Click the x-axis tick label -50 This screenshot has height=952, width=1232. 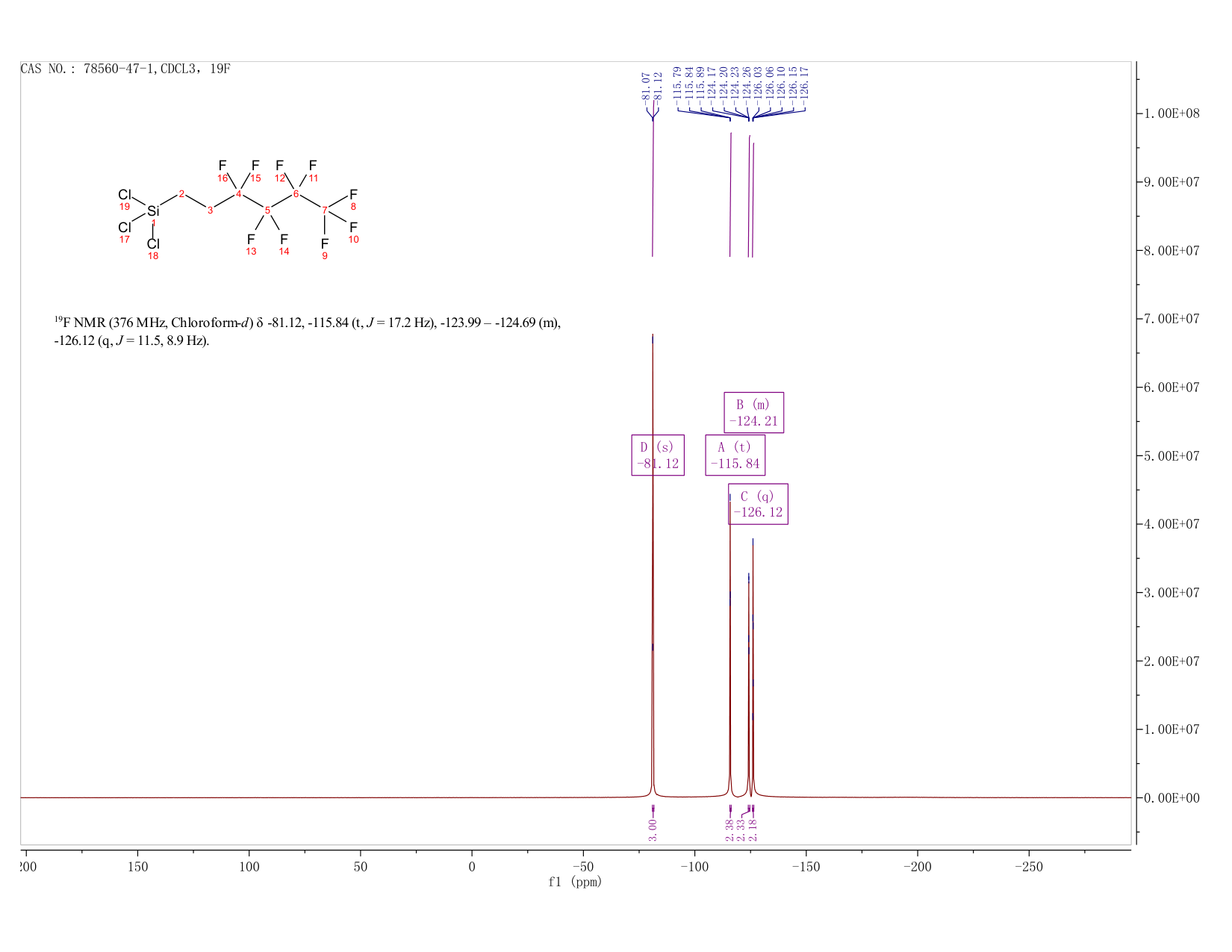click(x=583, y=867)
